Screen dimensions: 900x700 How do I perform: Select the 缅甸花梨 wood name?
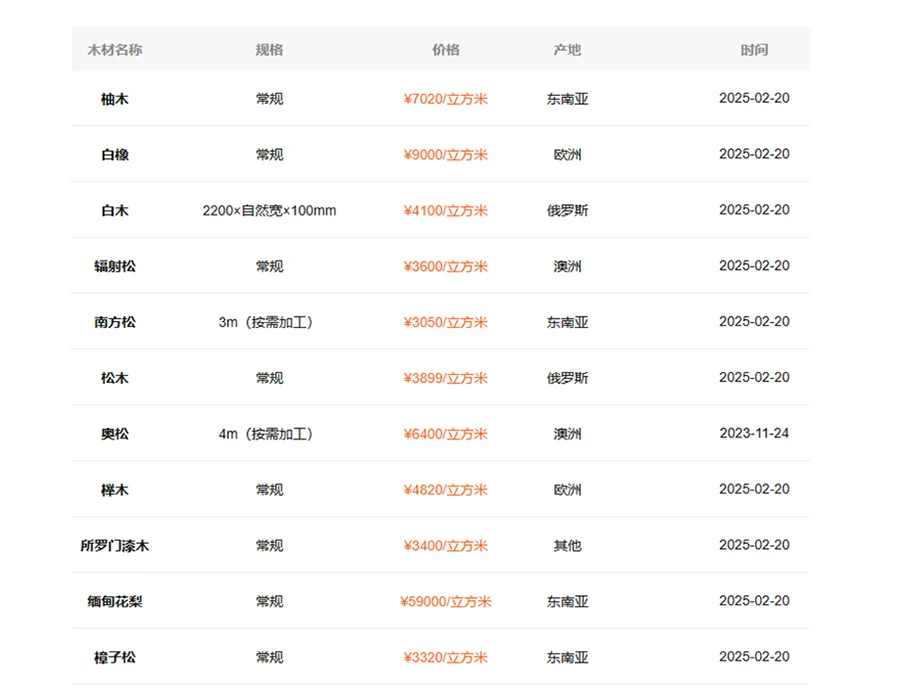pyautogui.click(x=115, y=601)
